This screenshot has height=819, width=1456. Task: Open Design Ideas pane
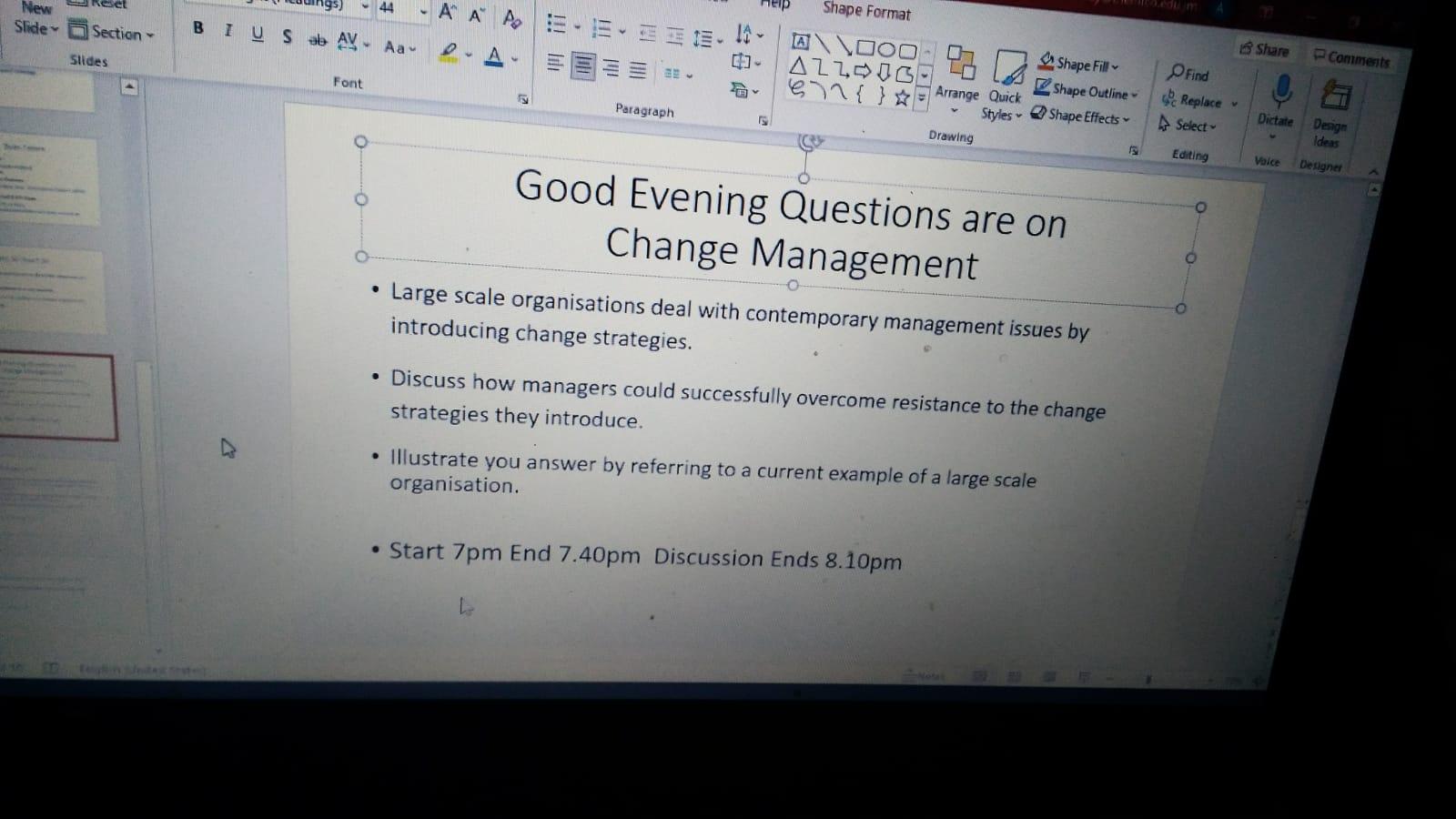tap(1331, 114)
